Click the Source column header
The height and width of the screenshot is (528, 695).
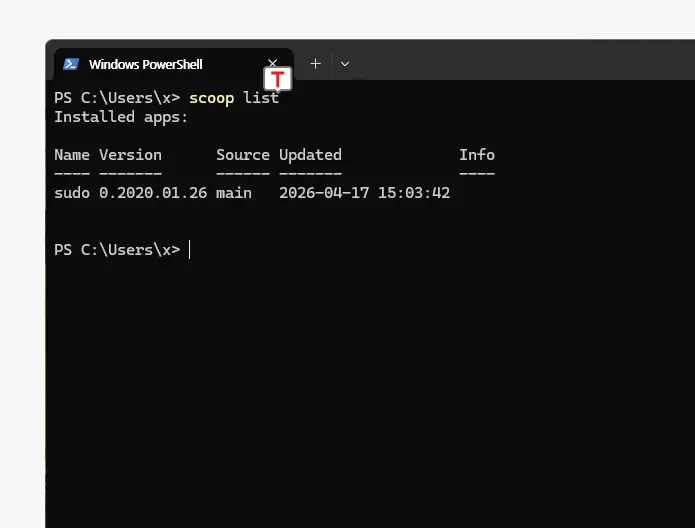(x=243, y=155)
